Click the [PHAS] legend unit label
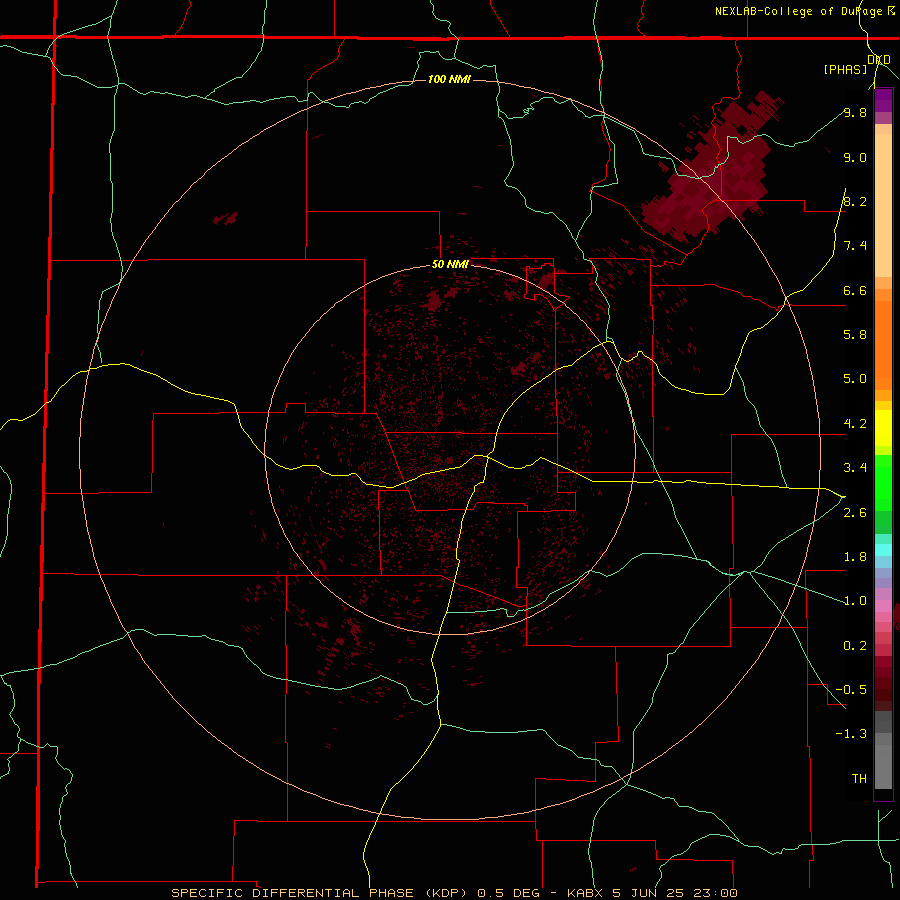Image resolution: width=900 pixels, height=900 pixels. tap(845, 69)
